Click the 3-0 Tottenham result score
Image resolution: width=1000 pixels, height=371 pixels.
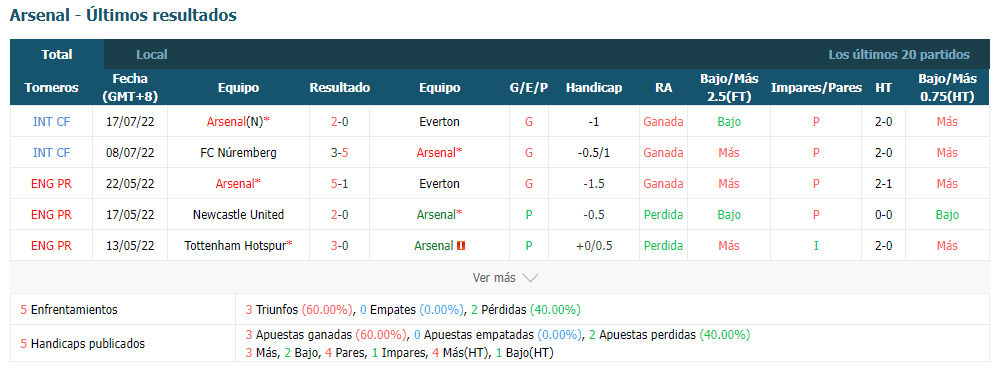point(339,245)
